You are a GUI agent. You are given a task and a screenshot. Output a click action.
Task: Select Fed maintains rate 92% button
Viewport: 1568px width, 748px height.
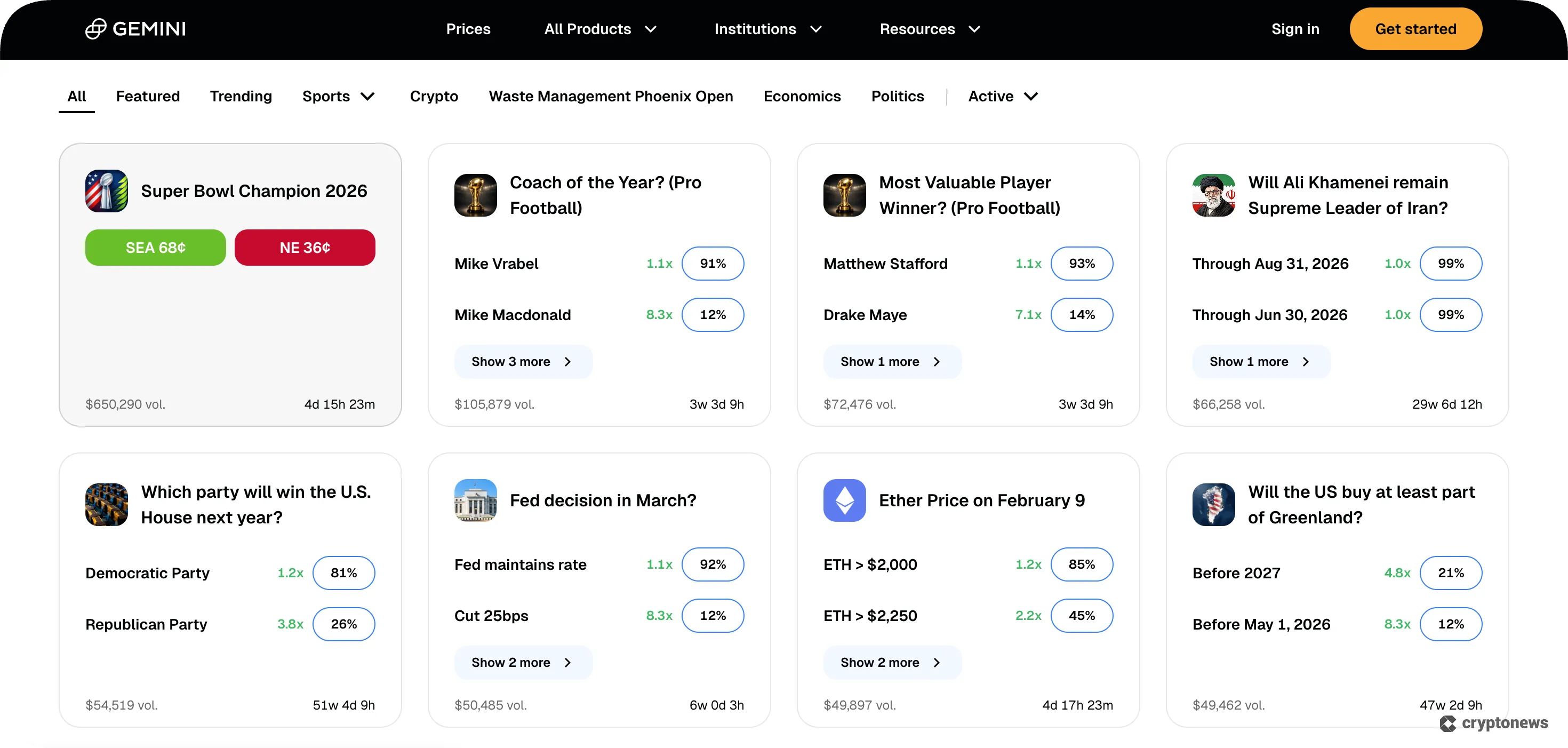tap(712, 564)
